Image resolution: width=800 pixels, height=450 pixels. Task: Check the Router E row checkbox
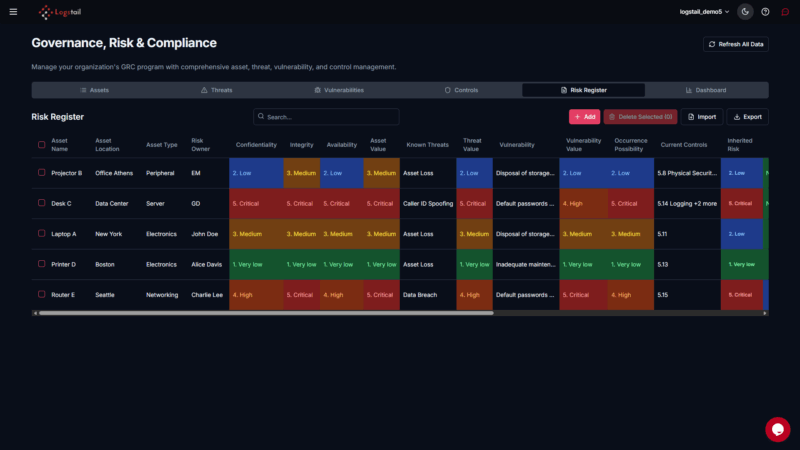pyautogui.click(x=41, y=295)
